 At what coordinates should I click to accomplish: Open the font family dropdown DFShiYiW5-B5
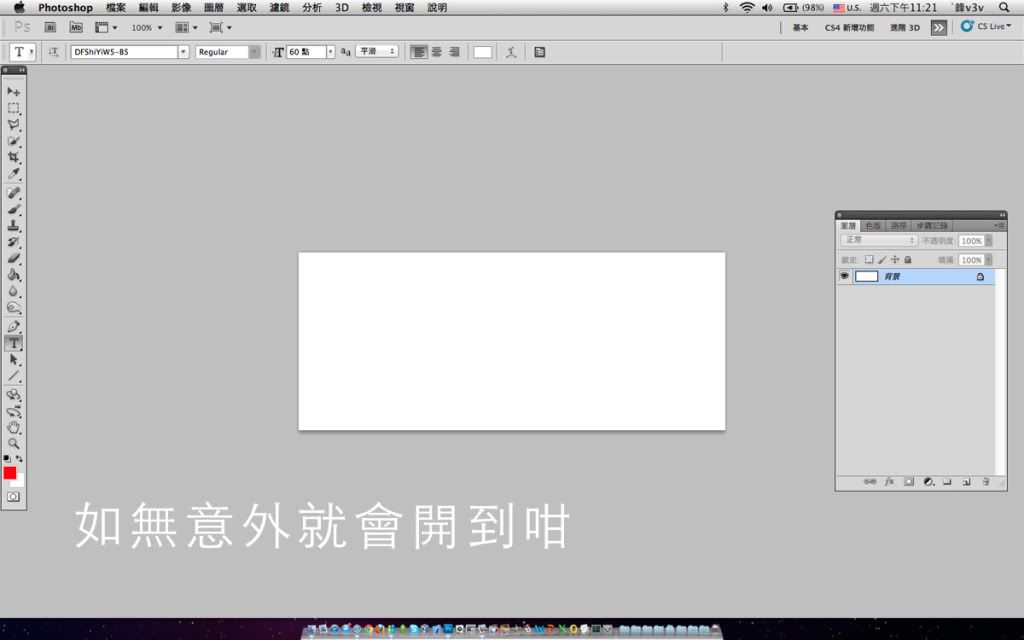pos(183,52)
